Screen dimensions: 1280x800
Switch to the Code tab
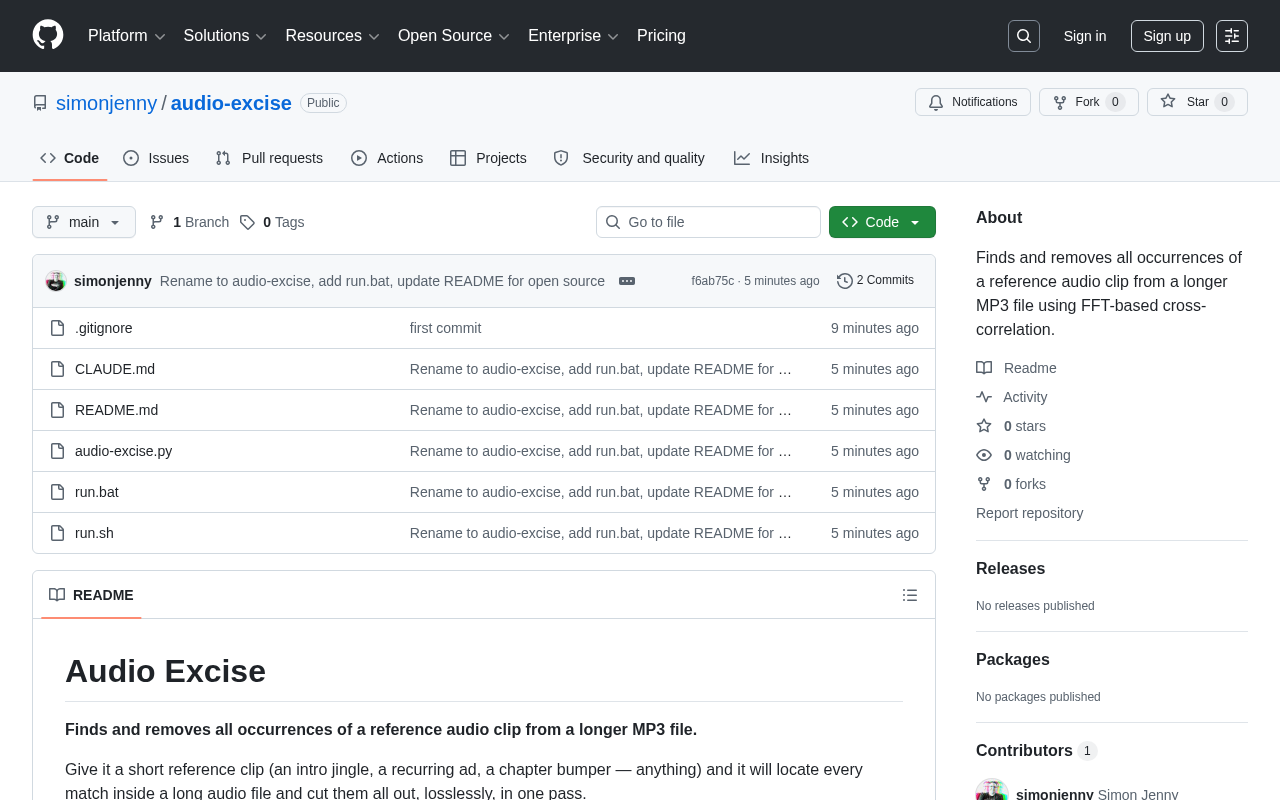click(x=70, y=158)
